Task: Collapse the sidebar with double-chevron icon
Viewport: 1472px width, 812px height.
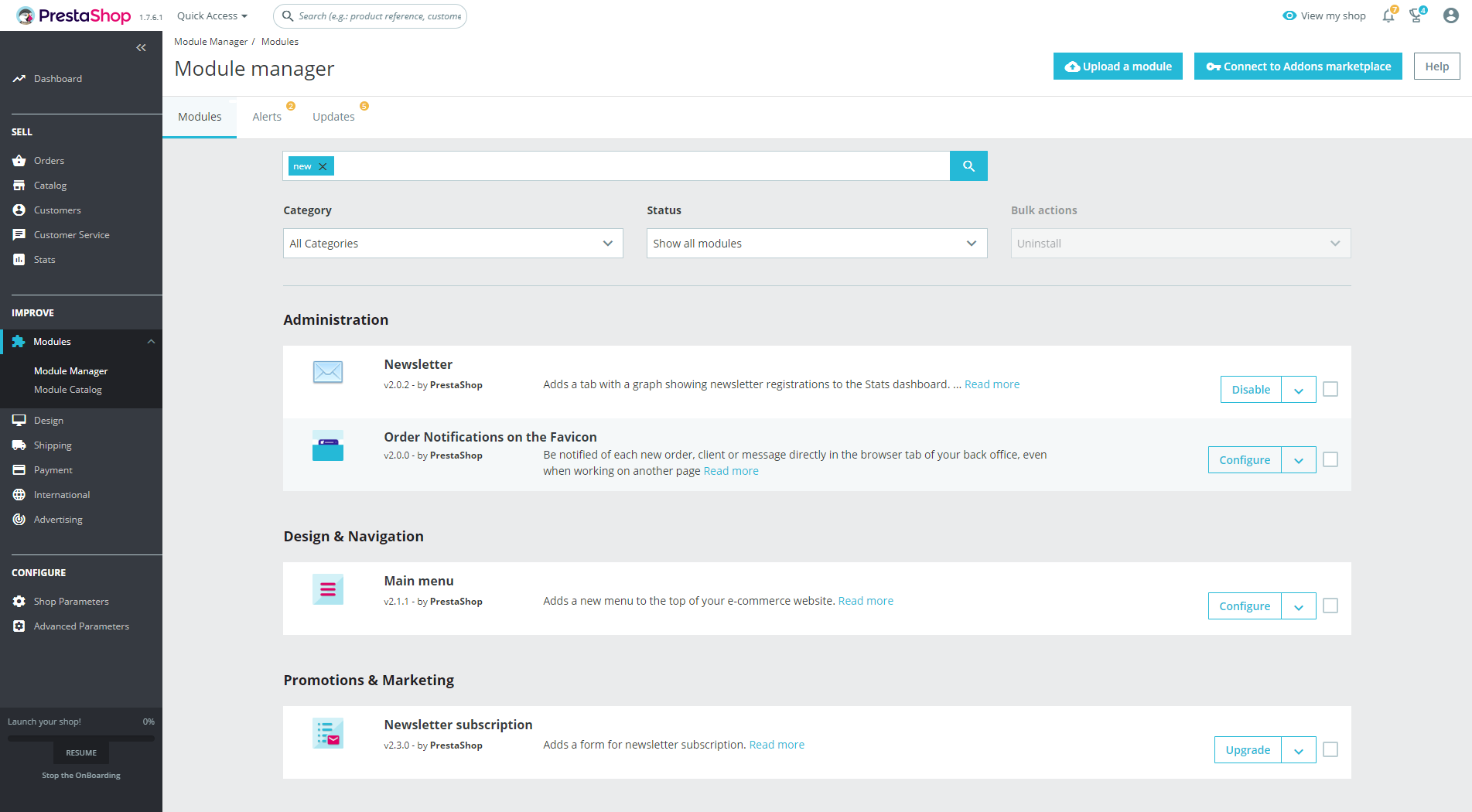Action: [141, 48]
